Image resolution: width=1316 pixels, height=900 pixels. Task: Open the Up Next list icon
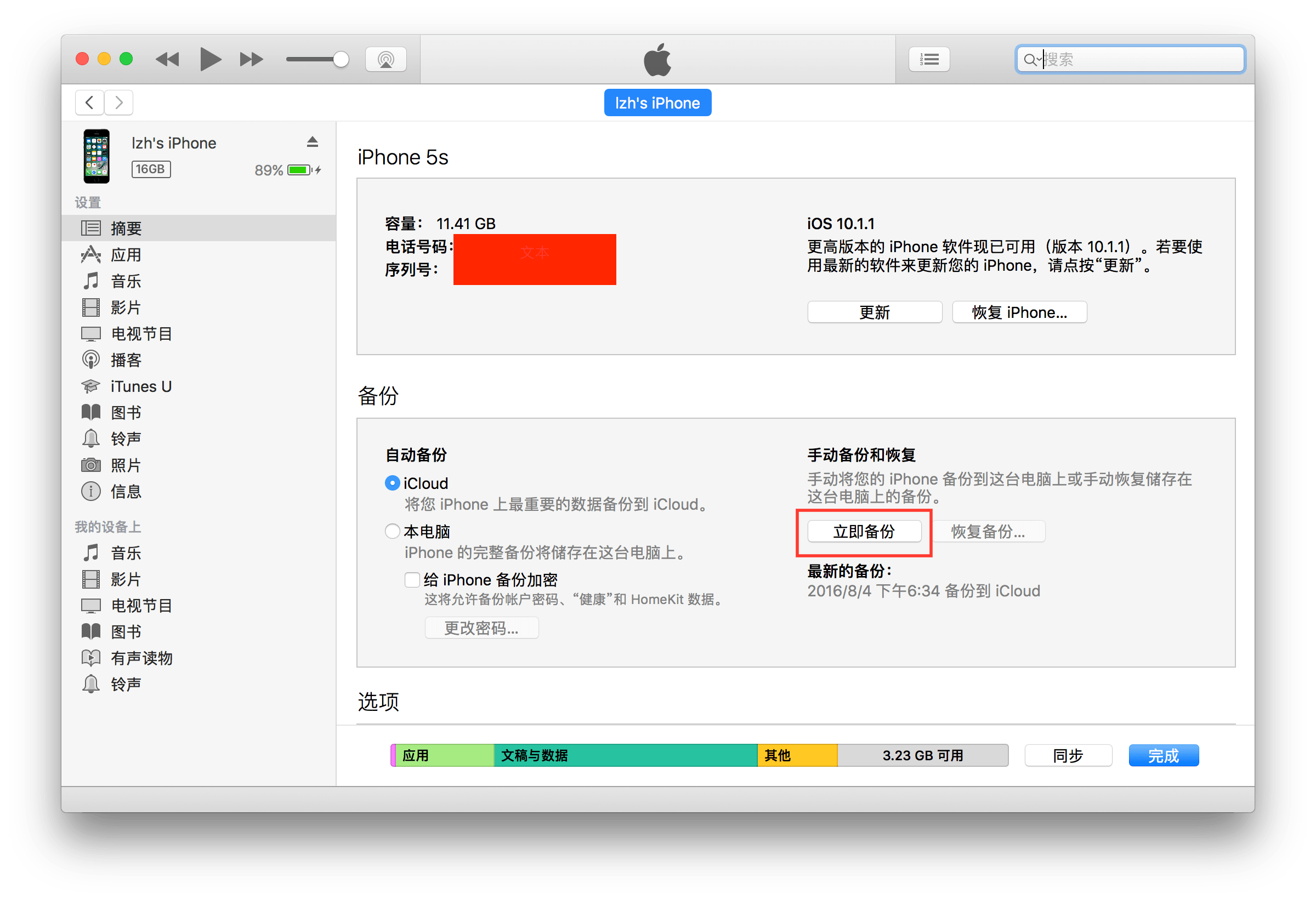click(929, 59)
